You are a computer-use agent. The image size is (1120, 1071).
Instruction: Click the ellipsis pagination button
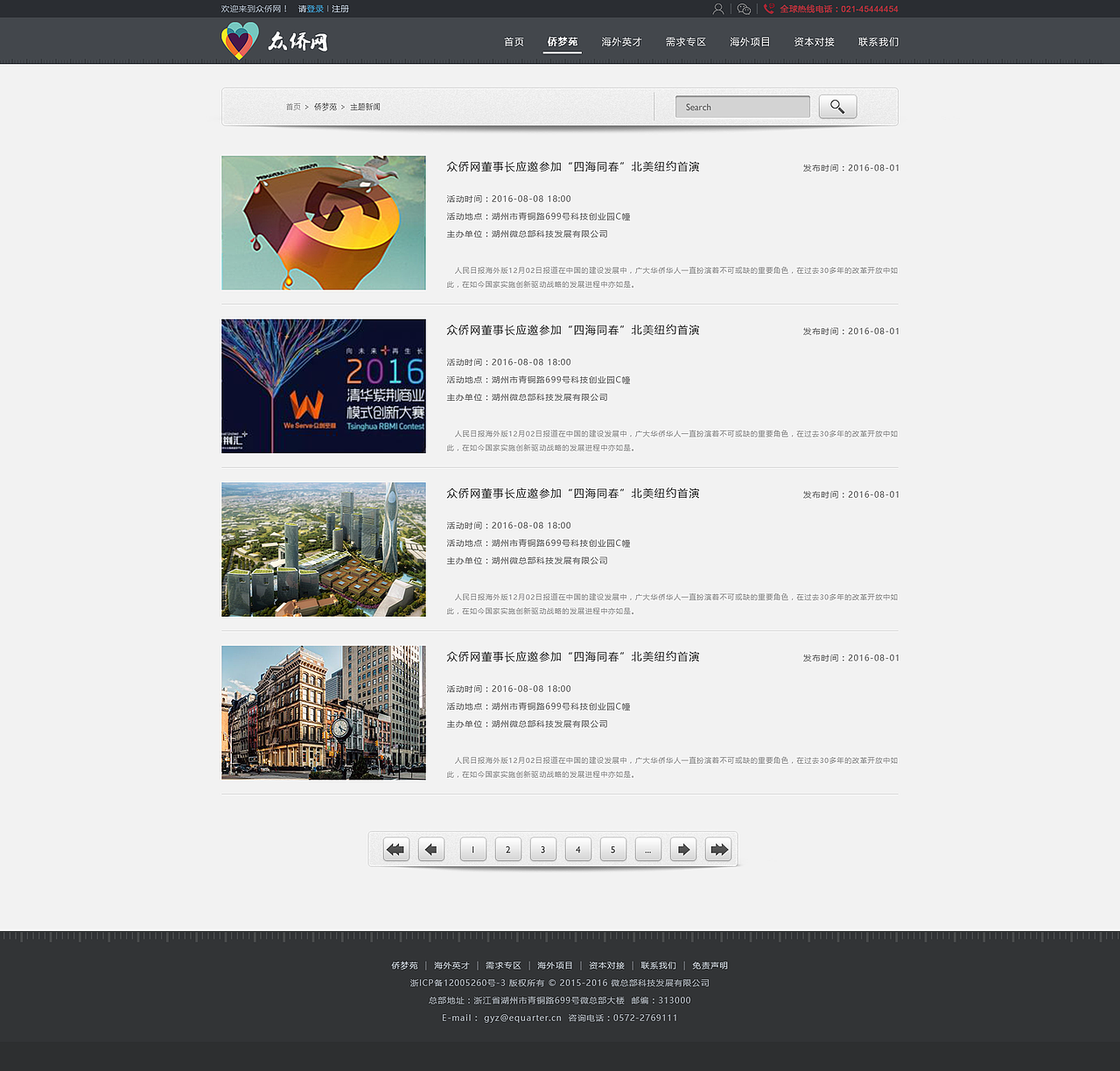click(x=647, y=848)
